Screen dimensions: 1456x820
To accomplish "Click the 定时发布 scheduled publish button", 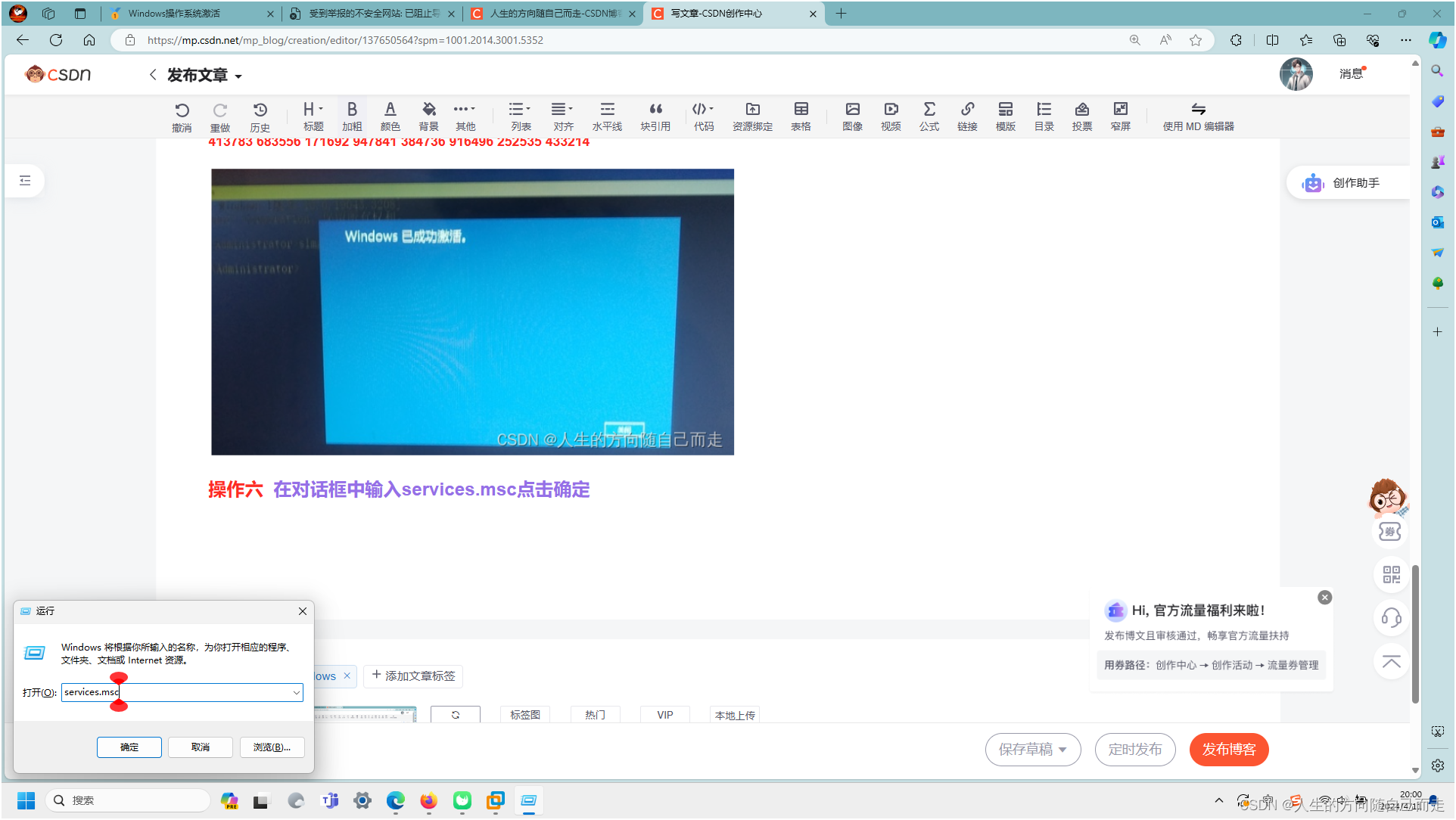I will [x=1135, y=750].
